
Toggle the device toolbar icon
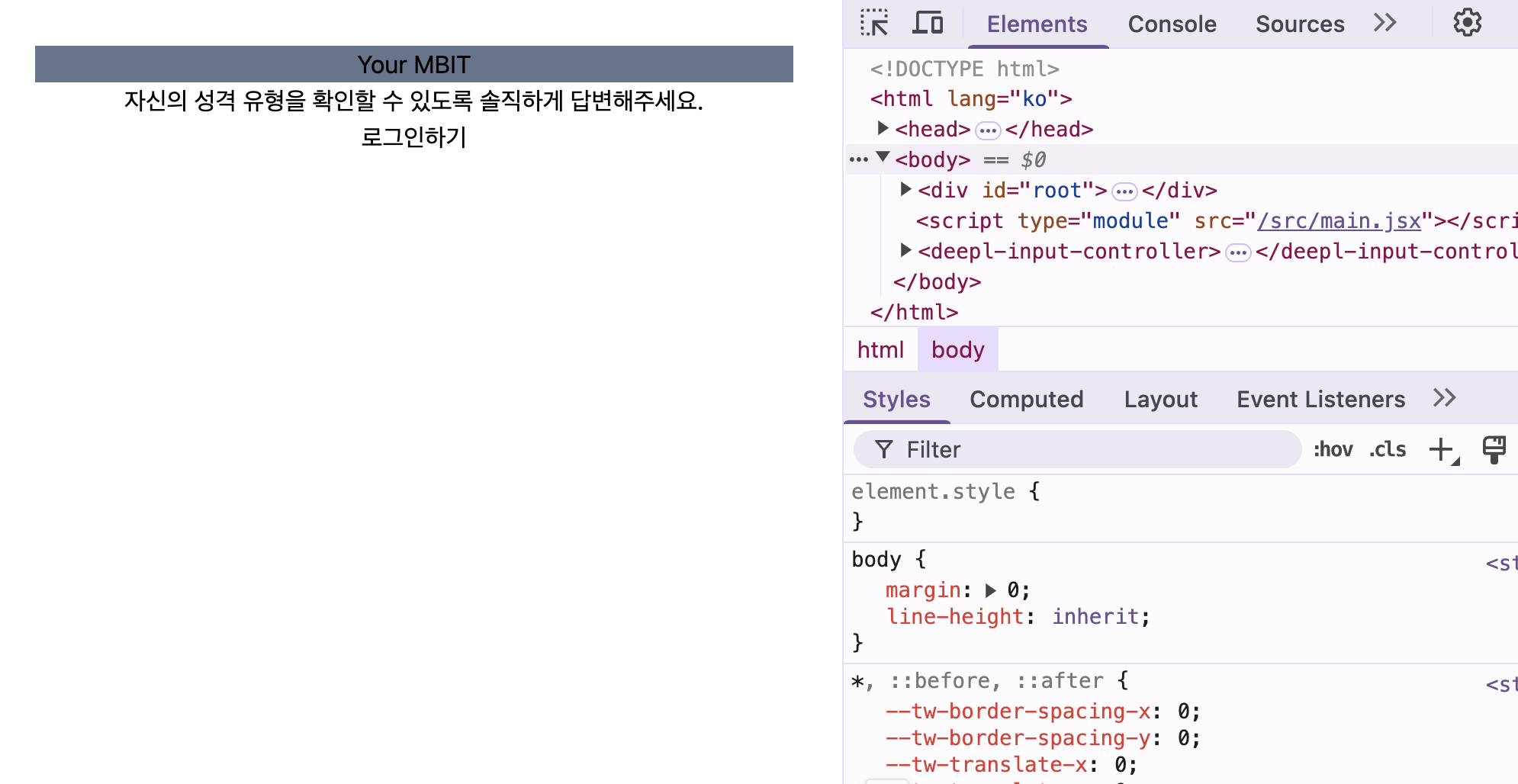click(x=928, y=23)
